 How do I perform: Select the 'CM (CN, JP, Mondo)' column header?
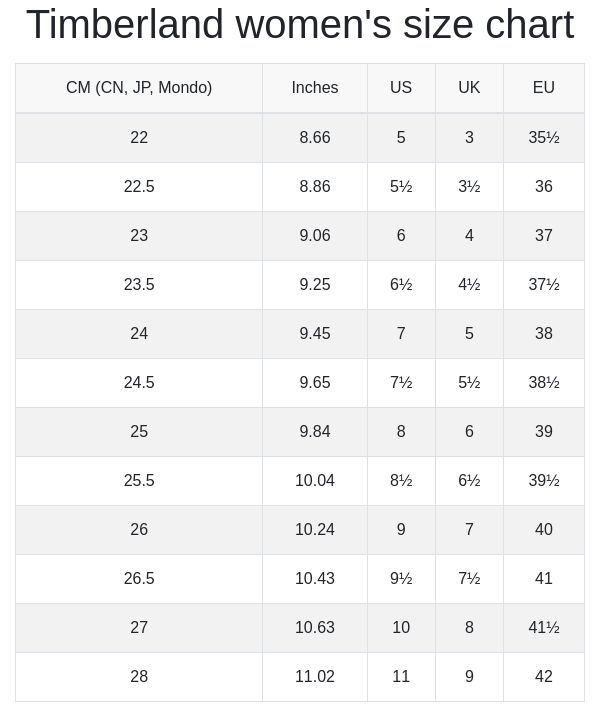(x=139, y=88)
